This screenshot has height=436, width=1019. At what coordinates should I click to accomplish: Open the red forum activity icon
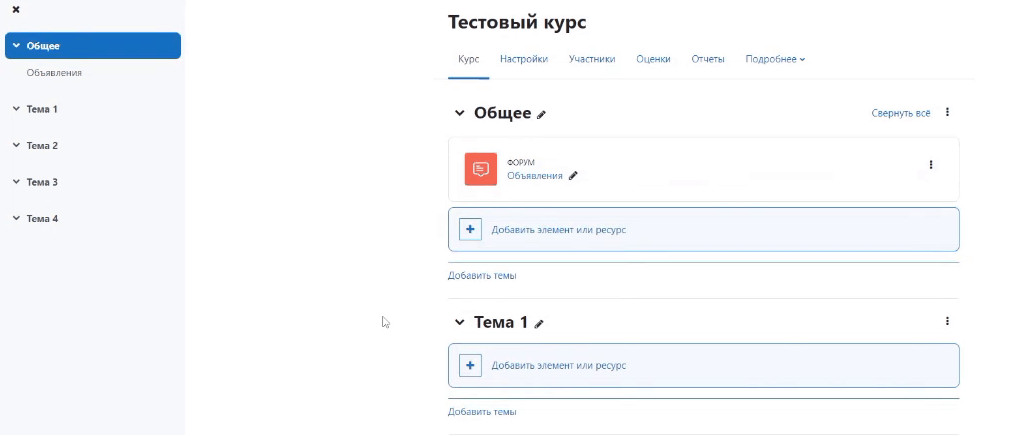coord(481,169)
